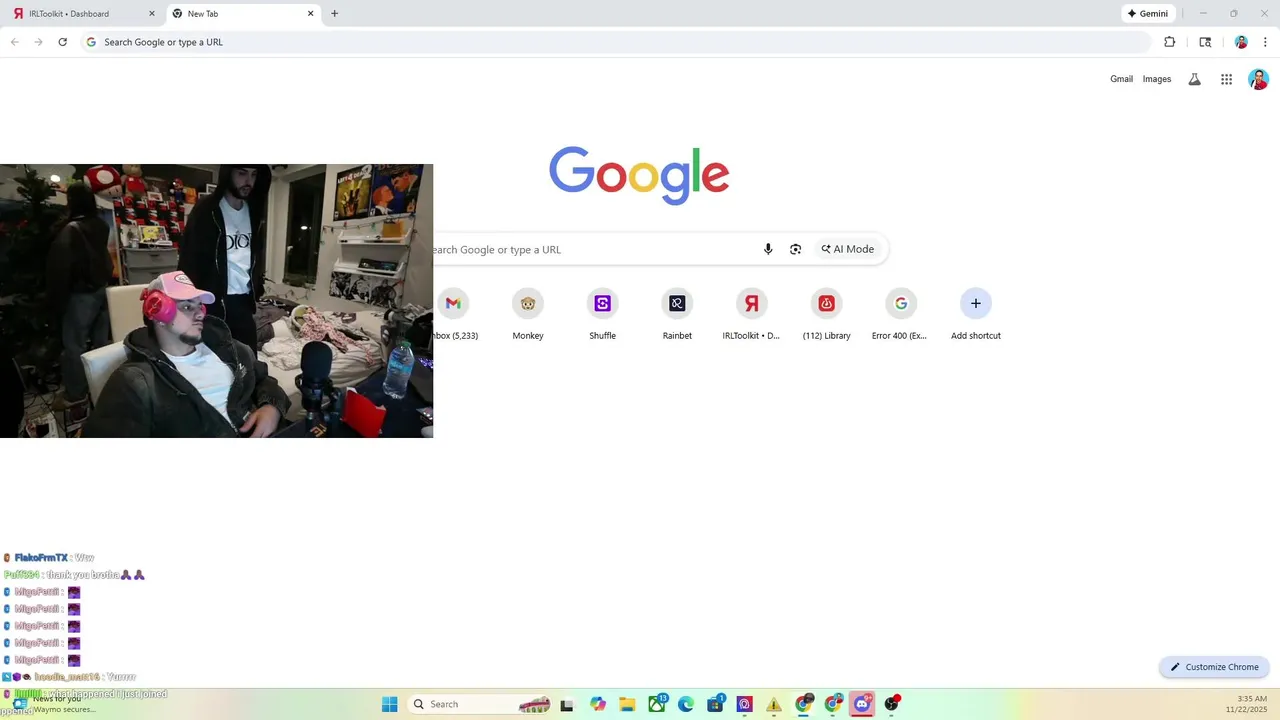
Task: Click the Windows taskbar Search box
Action: [x=482, y=704]
